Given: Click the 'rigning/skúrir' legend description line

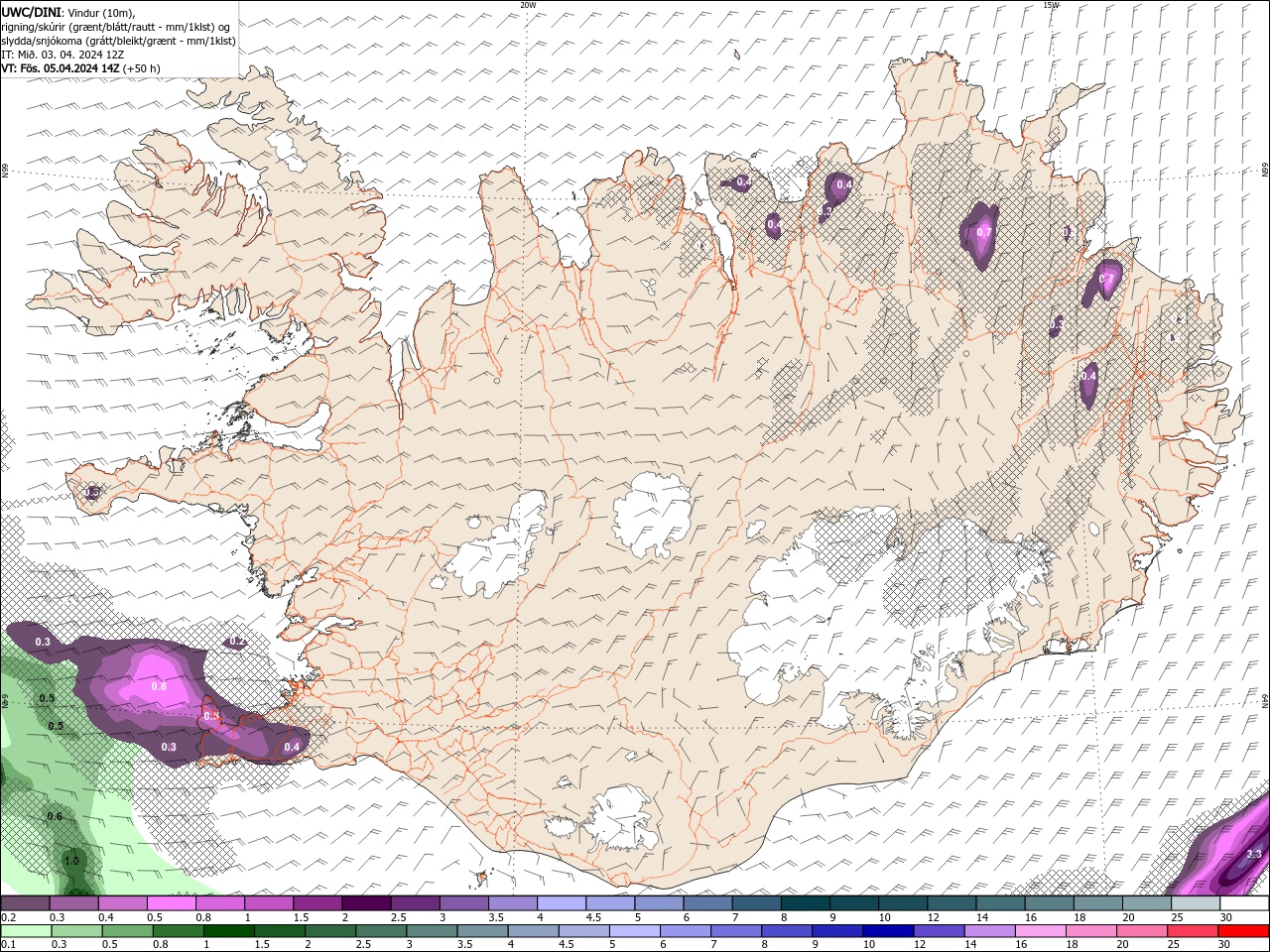Looking at the screenshot, I should click(x=115, y=27).
